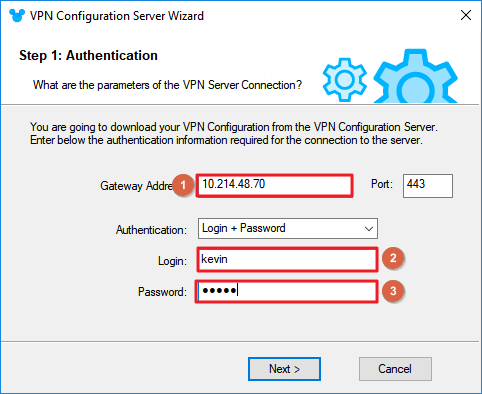Click the Login field containing kevin
This screenshot has width=482, height=394.
[287, 259]
